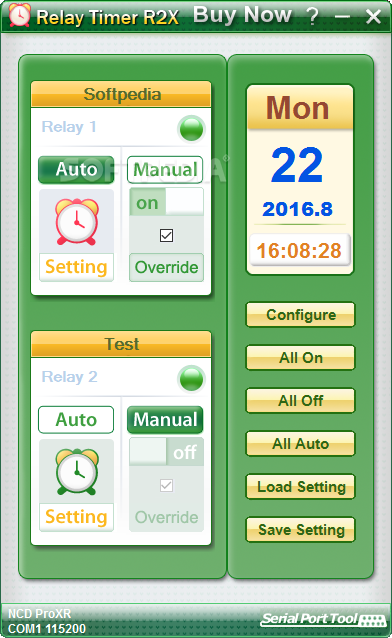This screenshot has height=638, width=392.
Task: Turn all relays on with All On
Action: click(301, 358)
